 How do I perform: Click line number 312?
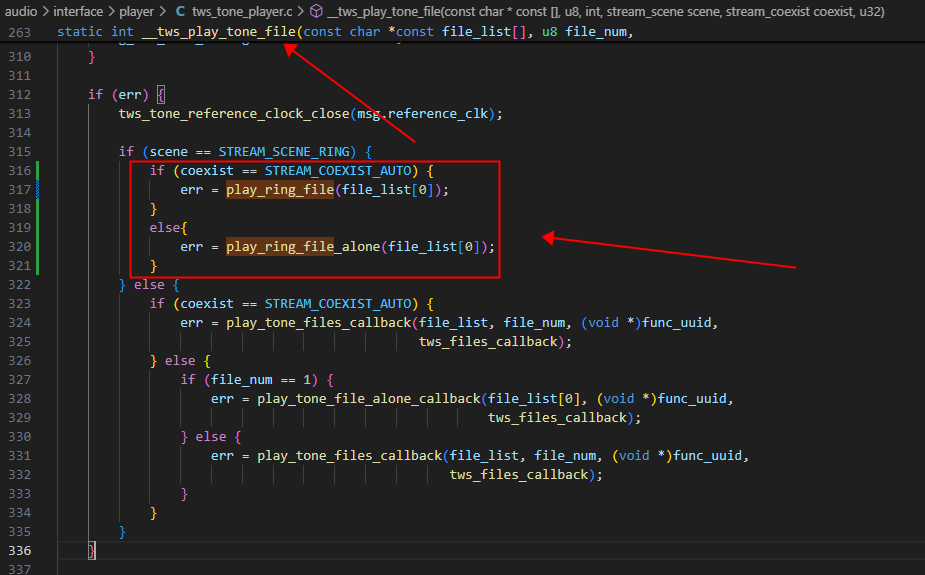pyautogui.click(x=19, y=94)
